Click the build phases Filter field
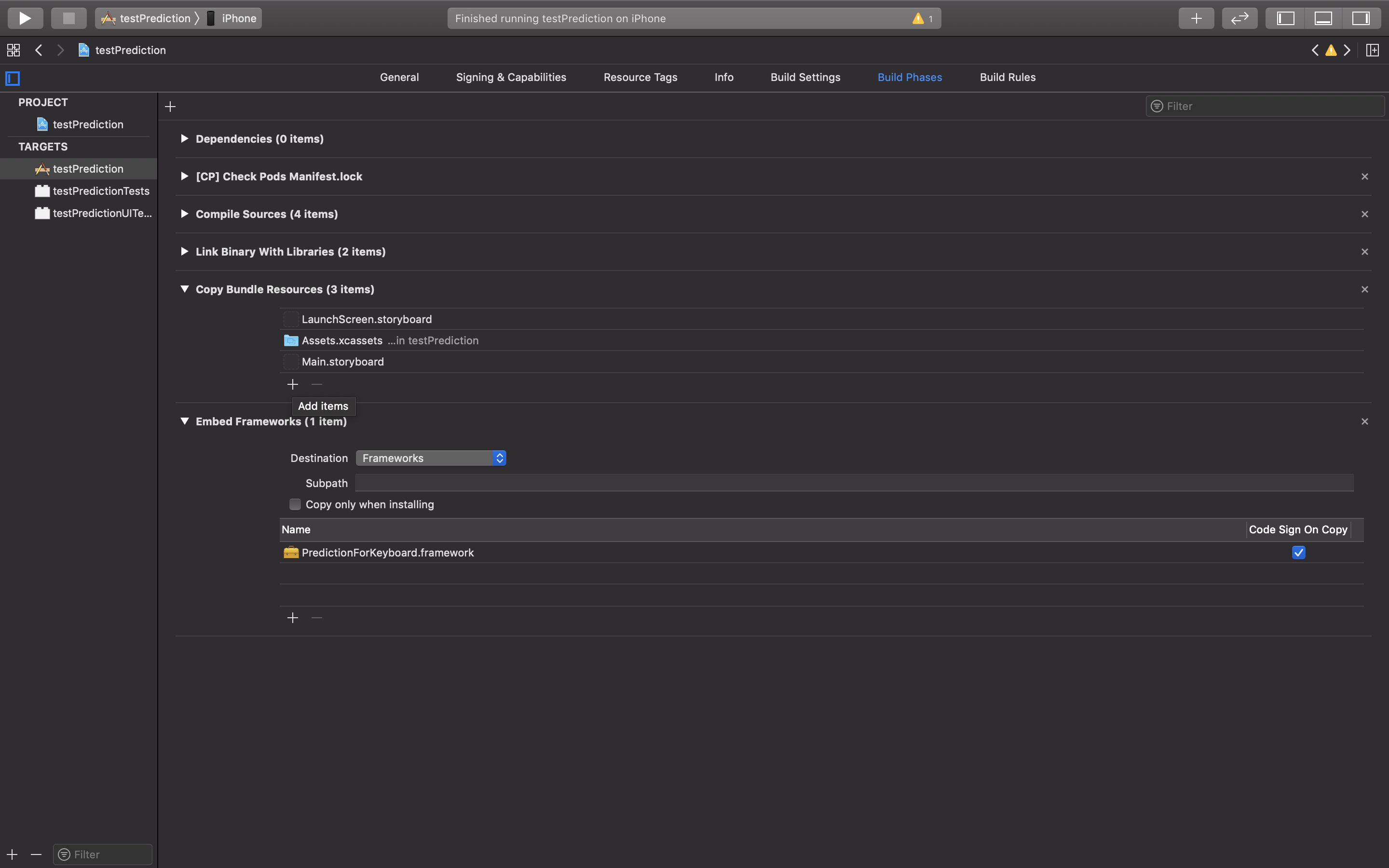 (1265, 106)
